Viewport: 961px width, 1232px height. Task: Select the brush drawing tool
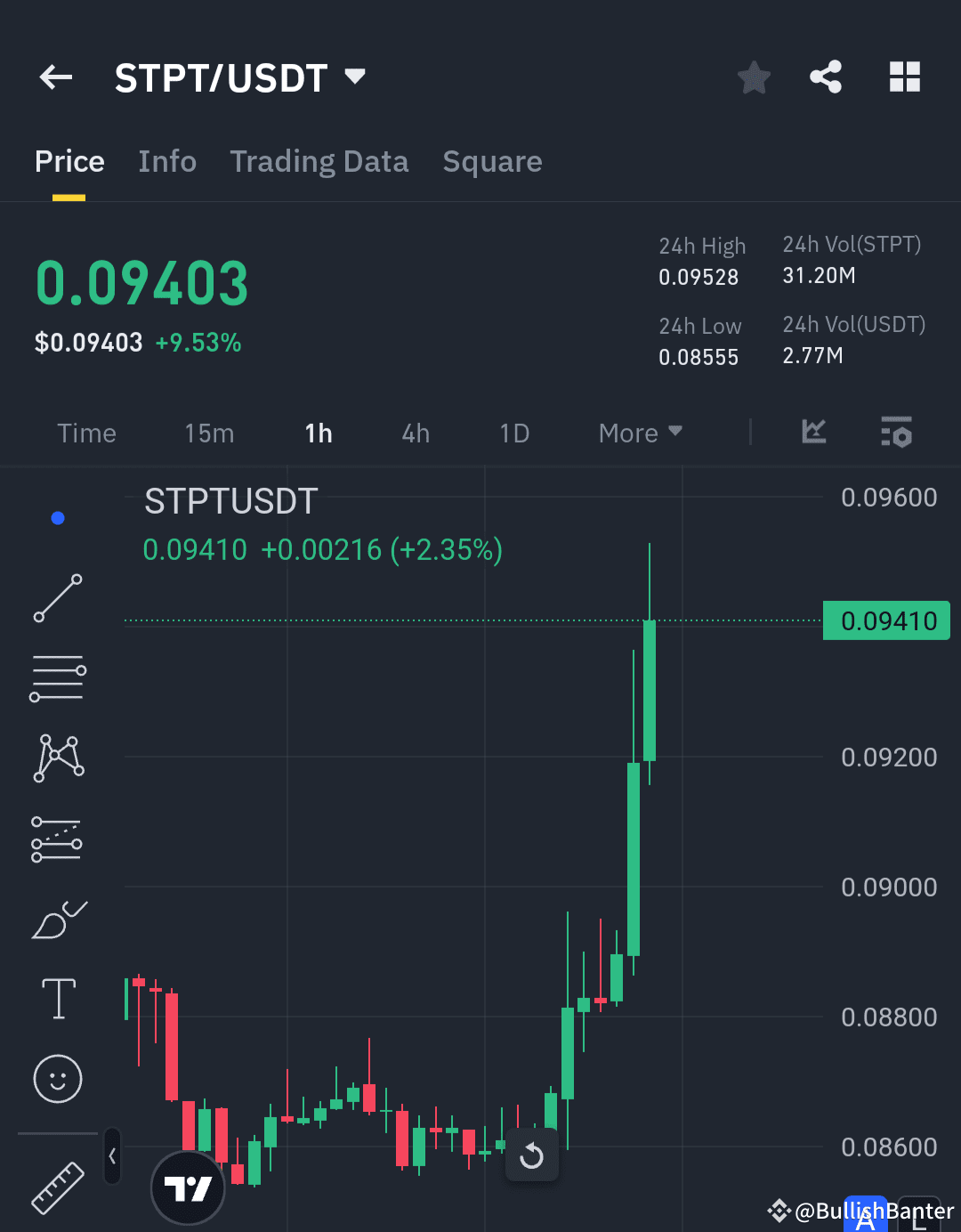[x=57, y=919]
